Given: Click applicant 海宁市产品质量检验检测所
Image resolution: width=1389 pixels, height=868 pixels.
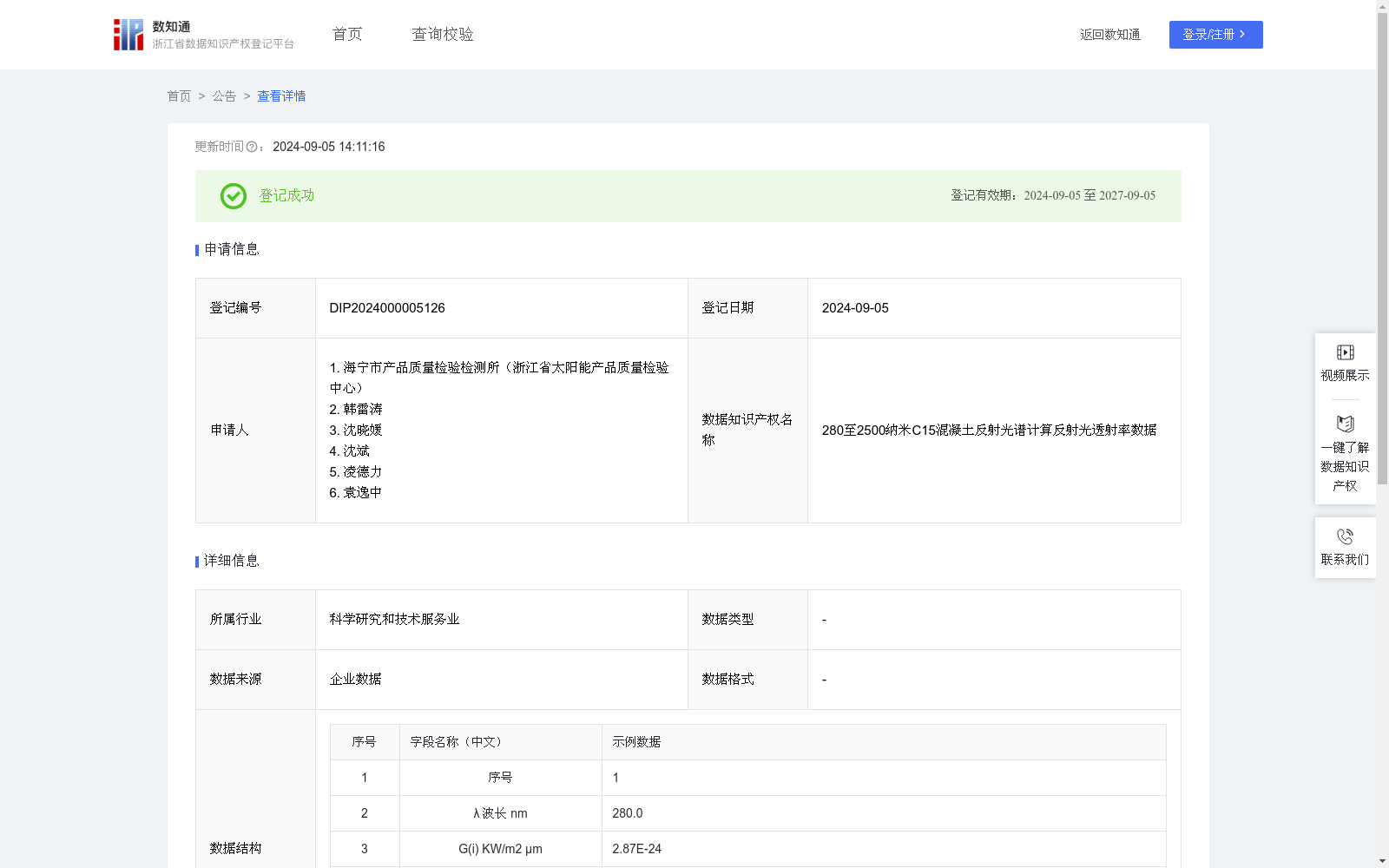Looking at the screenshot, I should [499, 378].
